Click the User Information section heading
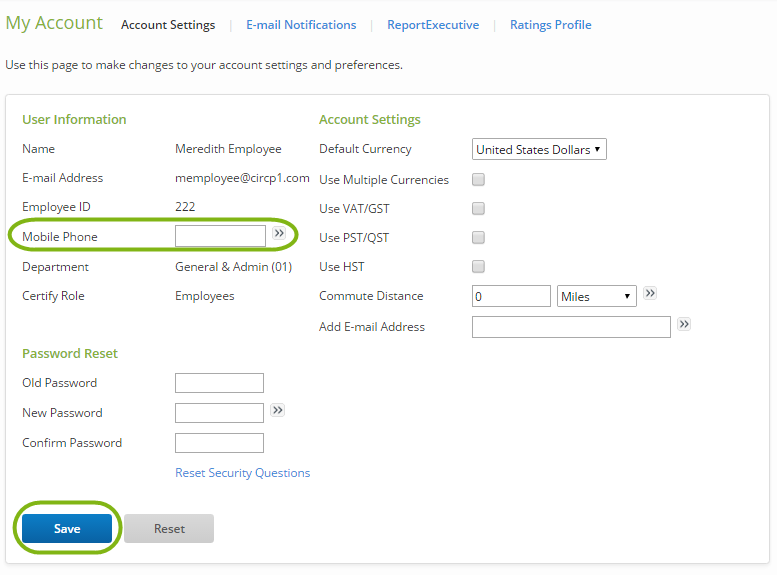The height and width of the screenshot is (575, 777). coord(74,119)
